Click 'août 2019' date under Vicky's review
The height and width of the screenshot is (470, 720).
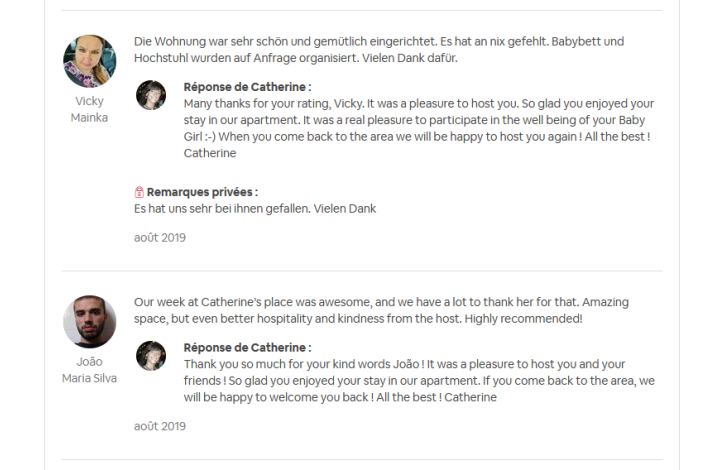click(x=159, y=238)
